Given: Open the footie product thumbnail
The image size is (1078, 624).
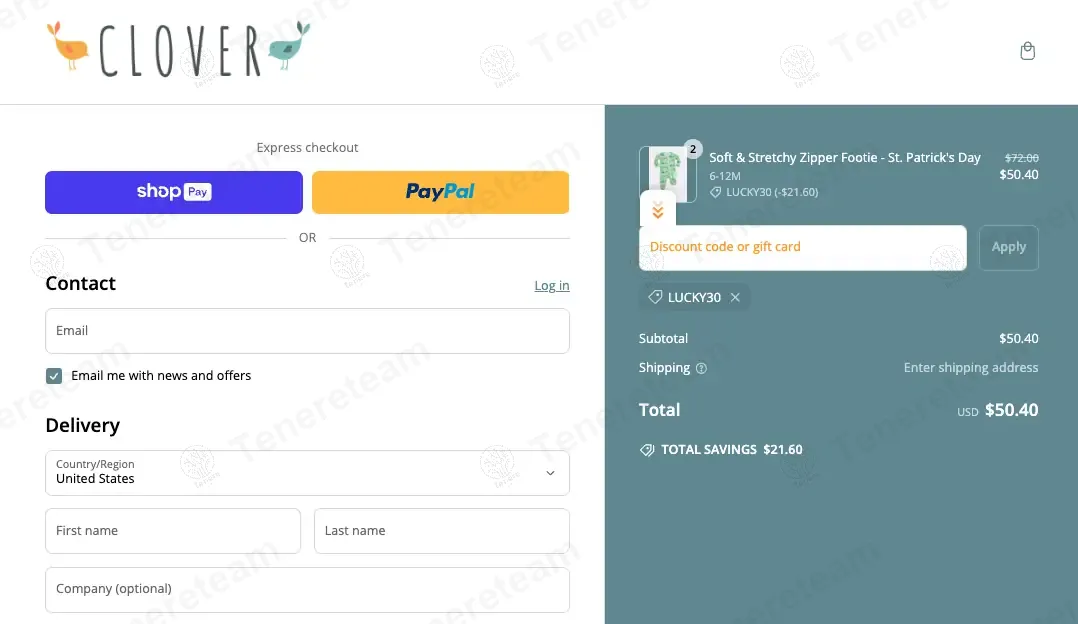Looking at the screenshot, I should coord(667,174).
